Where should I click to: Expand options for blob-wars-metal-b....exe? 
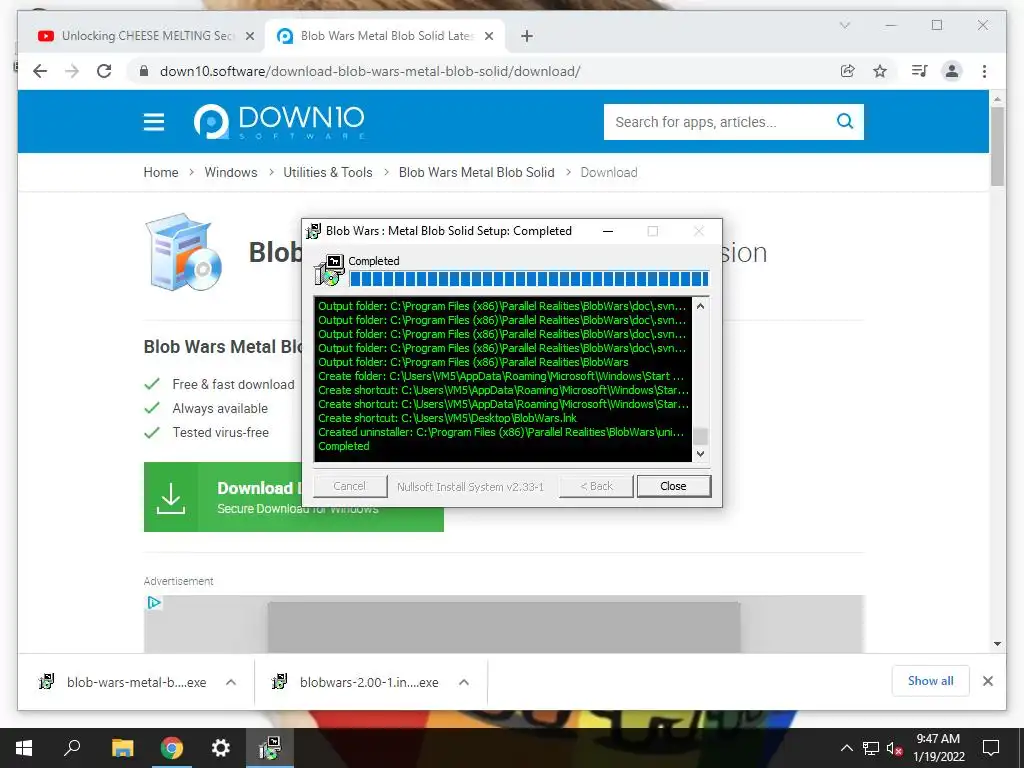pyautogui.click(x=231, y=682)
